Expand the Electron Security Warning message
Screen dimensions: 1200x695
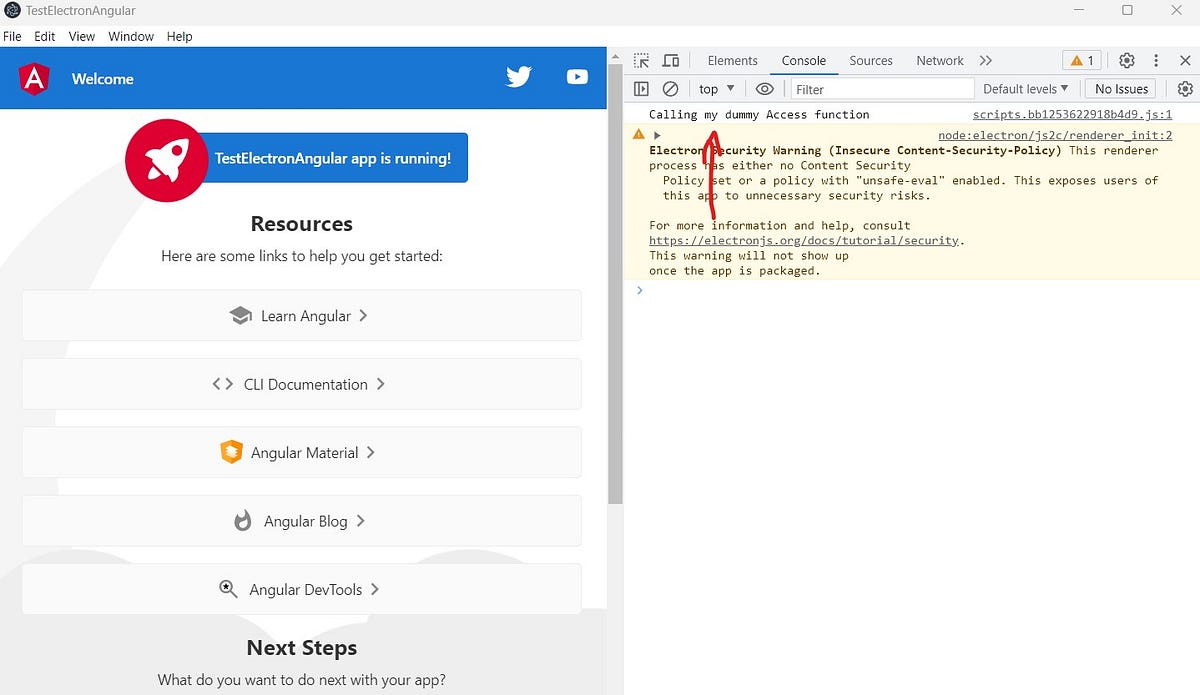(x=657, y=134)
